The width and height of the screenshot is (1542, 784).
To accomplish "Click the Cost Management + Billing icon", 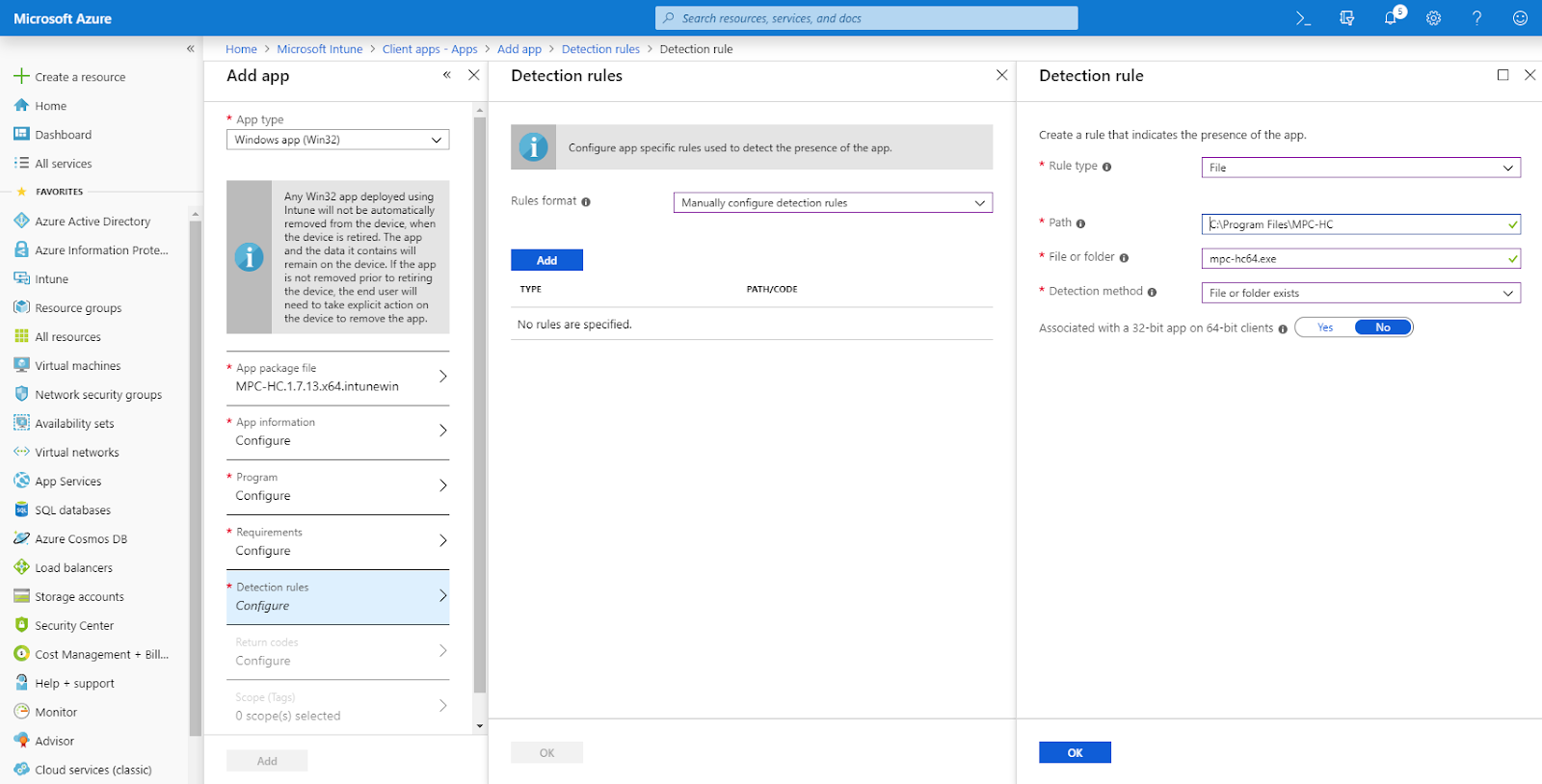I will (21, 654).
